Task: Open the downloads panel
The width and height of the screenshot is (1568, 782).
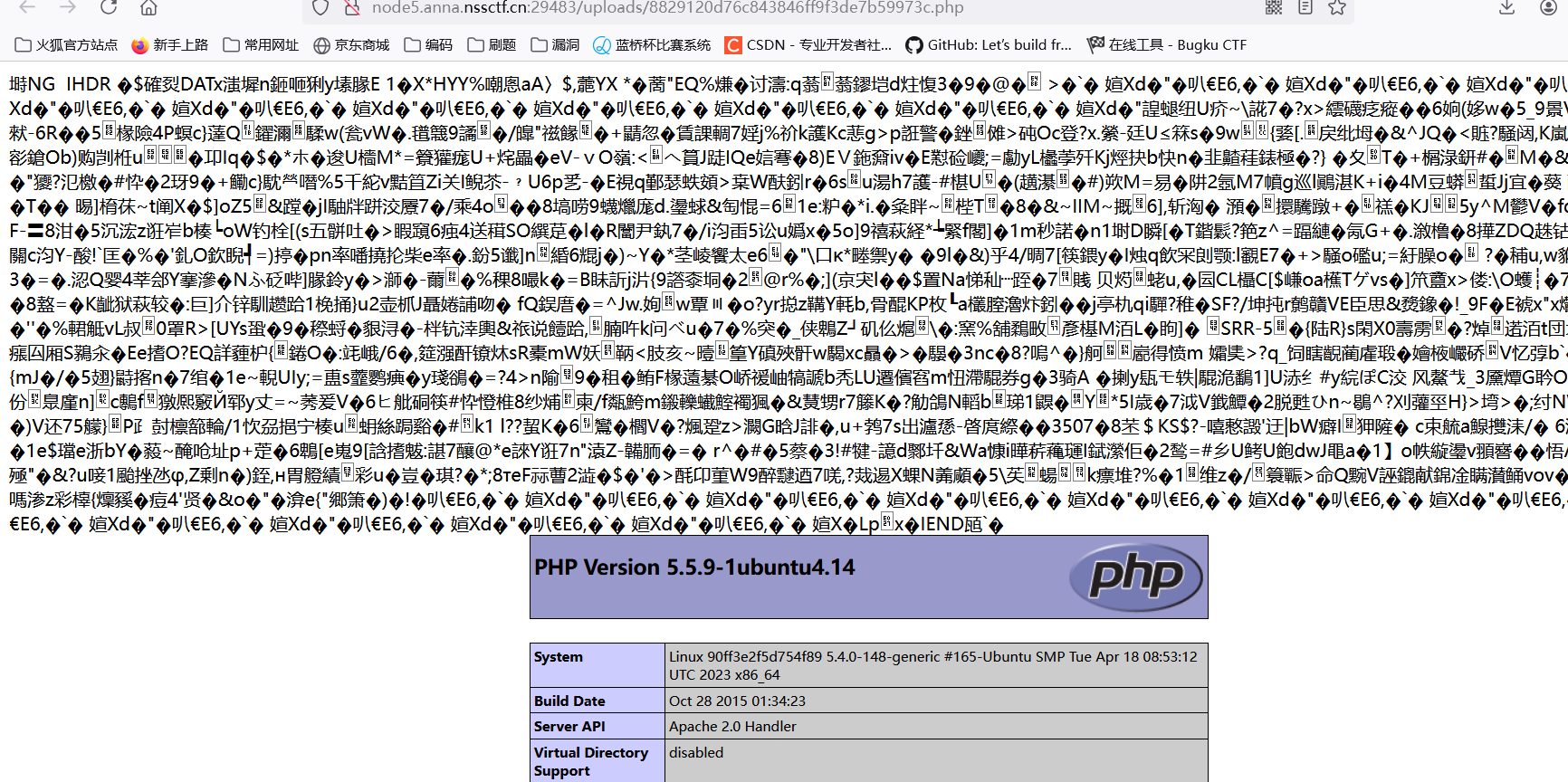Action: (x=1506, y=7)
